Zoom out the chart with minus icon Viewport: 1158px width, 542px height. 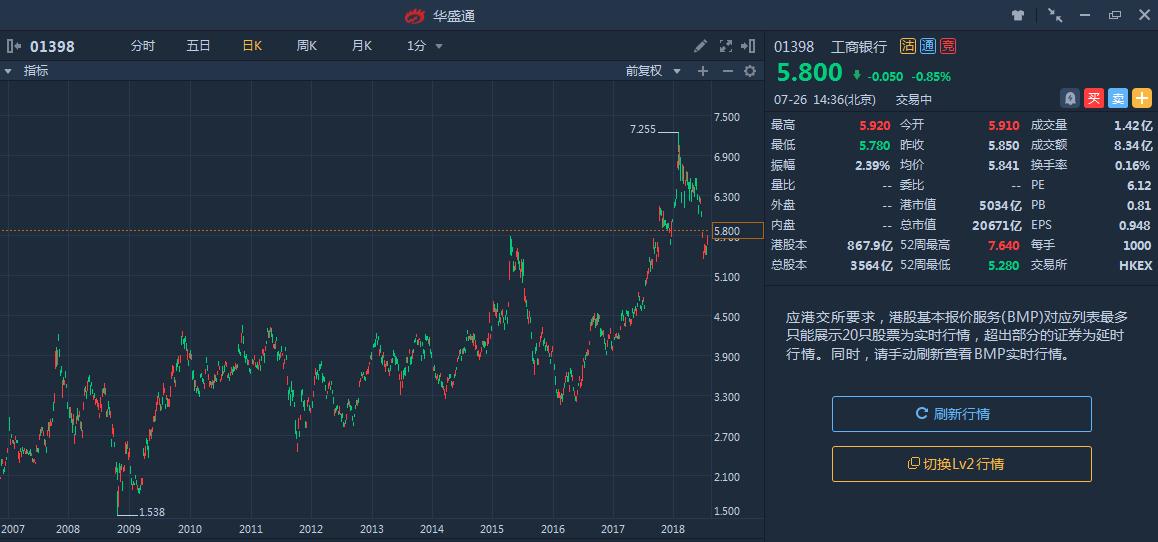tap(727, 71)
